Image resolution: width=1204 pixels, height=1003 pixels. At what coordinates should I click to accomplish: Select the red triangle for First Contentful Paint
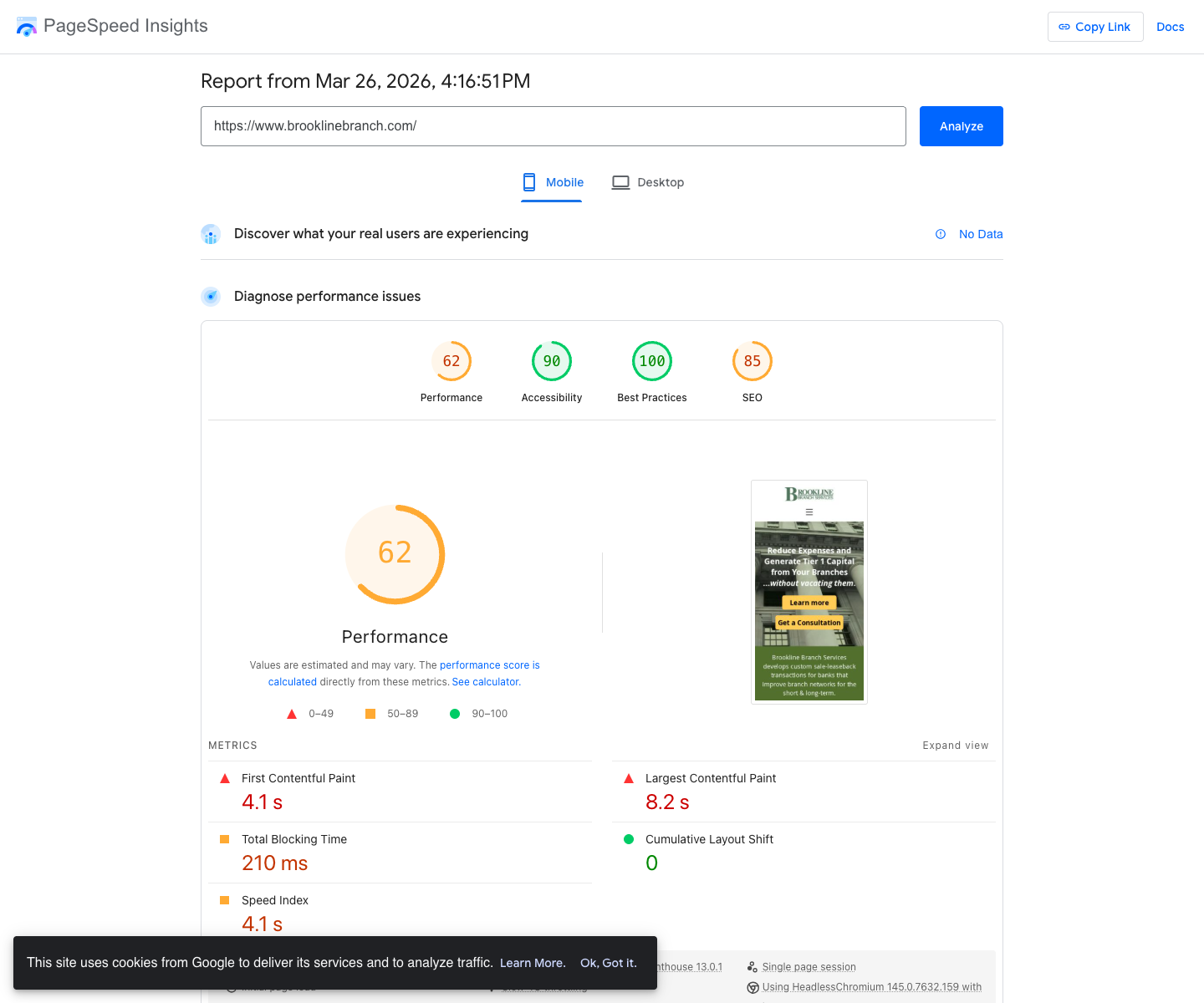coord(225,778)
